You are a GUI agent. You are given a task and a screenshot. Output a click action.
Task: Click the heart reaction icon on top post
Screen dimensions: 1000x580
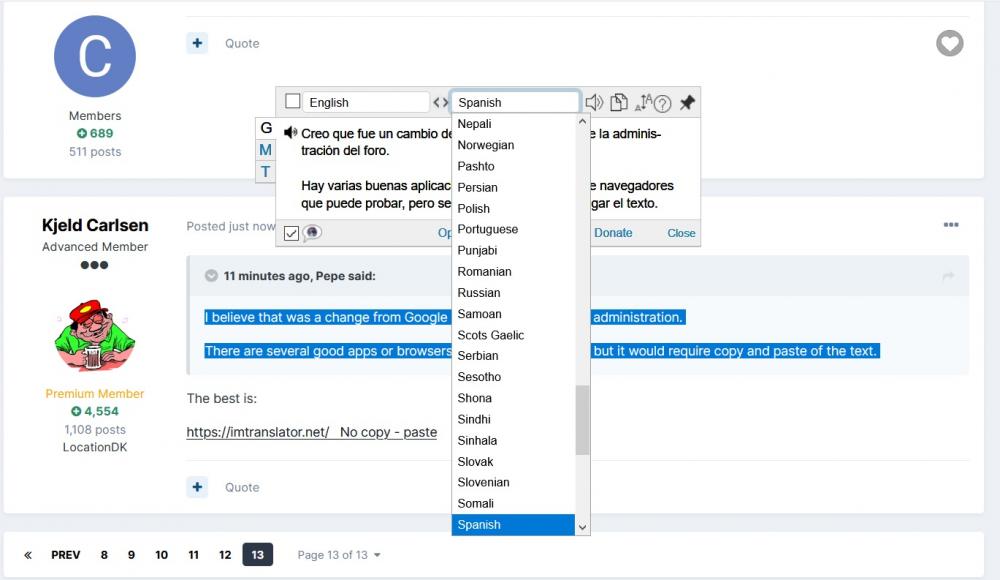(x=949, y=43)
